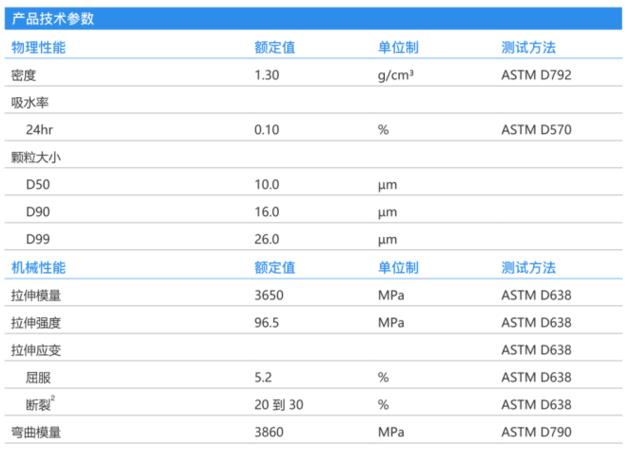Select the ASTM D570 test method
The height and width of the screenshot is (453, 640).
(536, 130)
